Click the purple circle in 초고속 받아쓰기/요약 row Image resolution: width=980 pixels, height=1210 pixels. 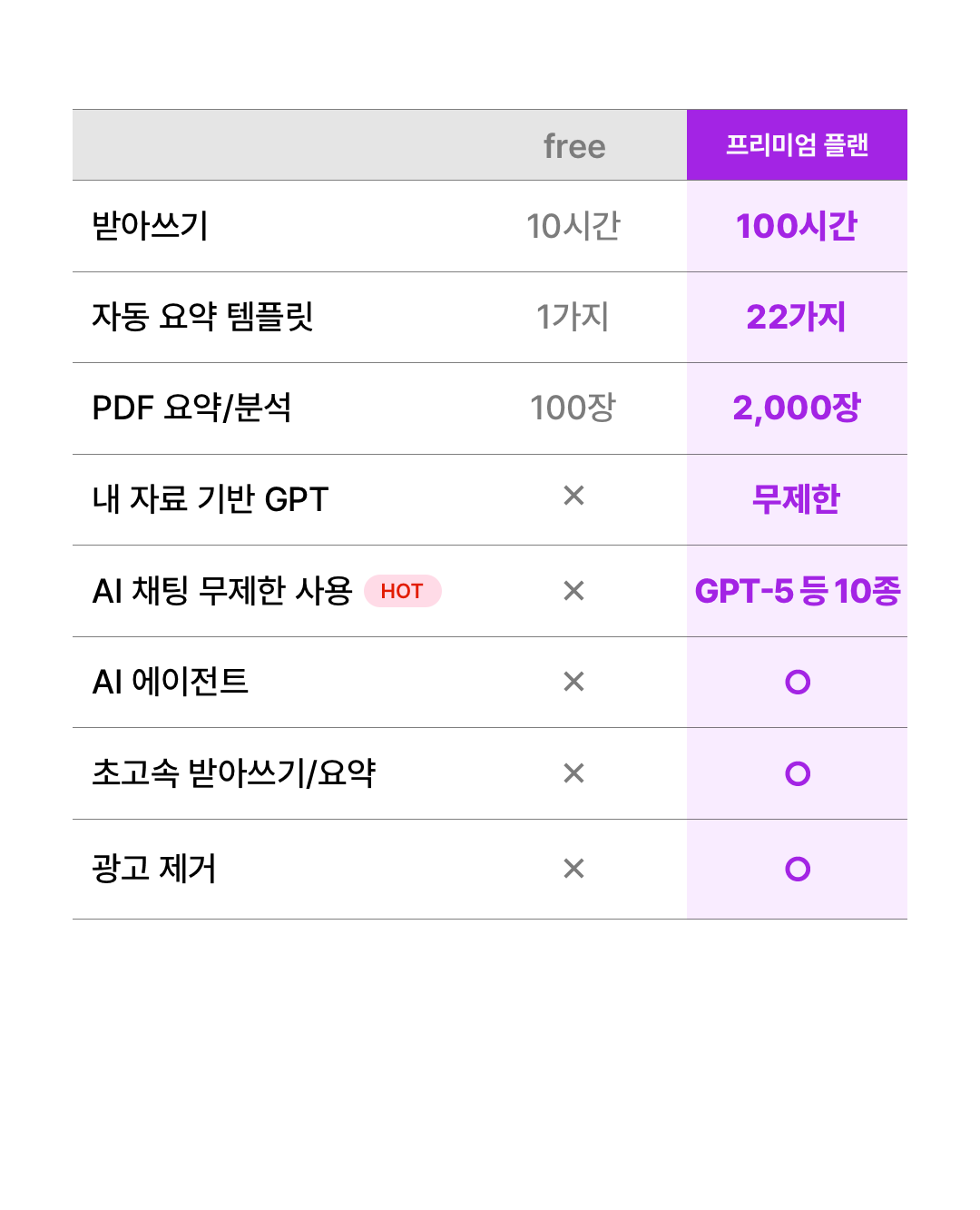tap(798, 773)
